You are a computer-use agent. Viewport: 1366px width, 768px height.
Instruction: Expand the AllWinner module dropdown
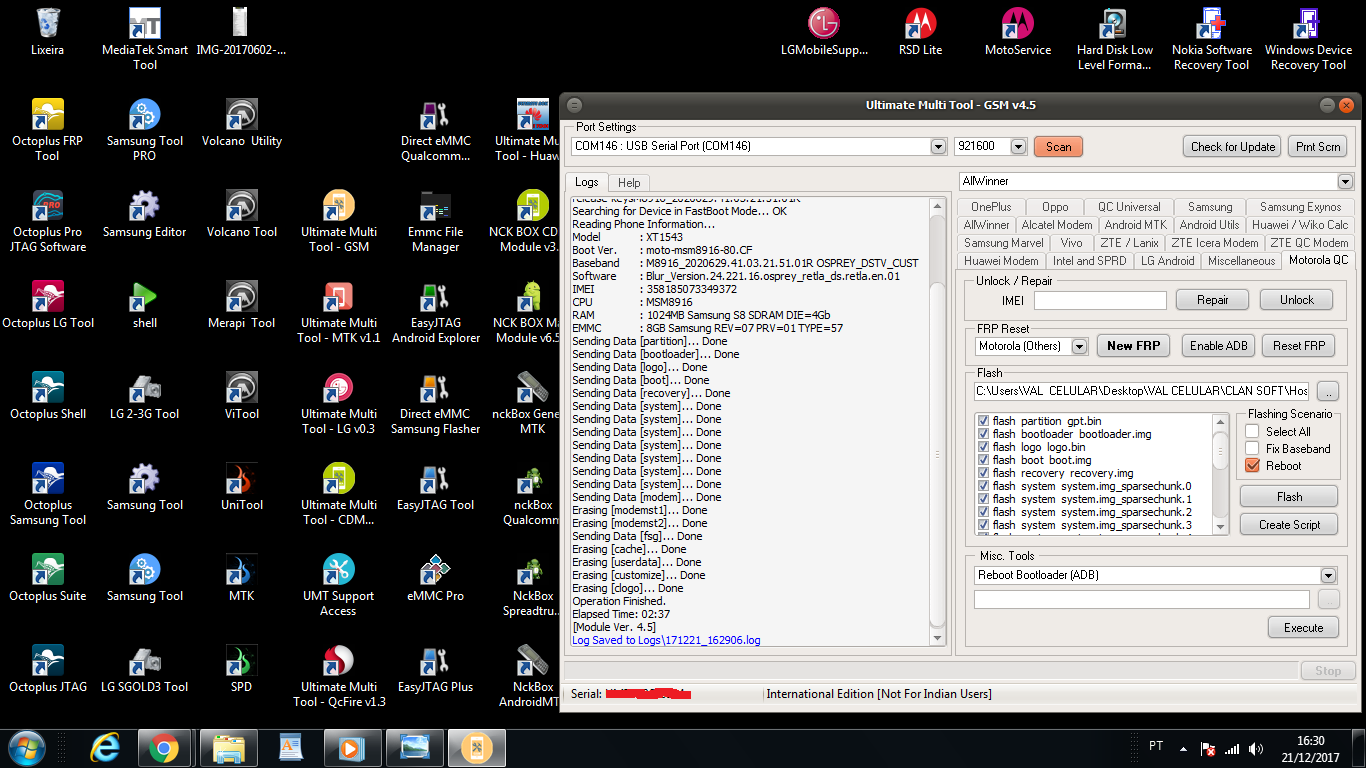[x=1345, y=182]
